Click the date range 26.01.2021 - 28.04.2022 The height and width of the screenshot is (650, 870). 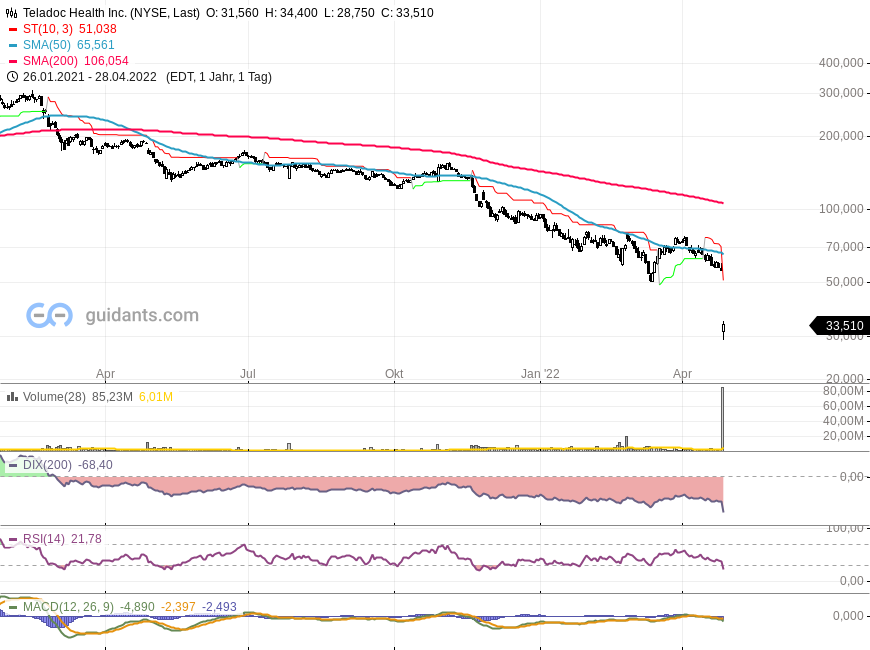click(x=90, y=77)
